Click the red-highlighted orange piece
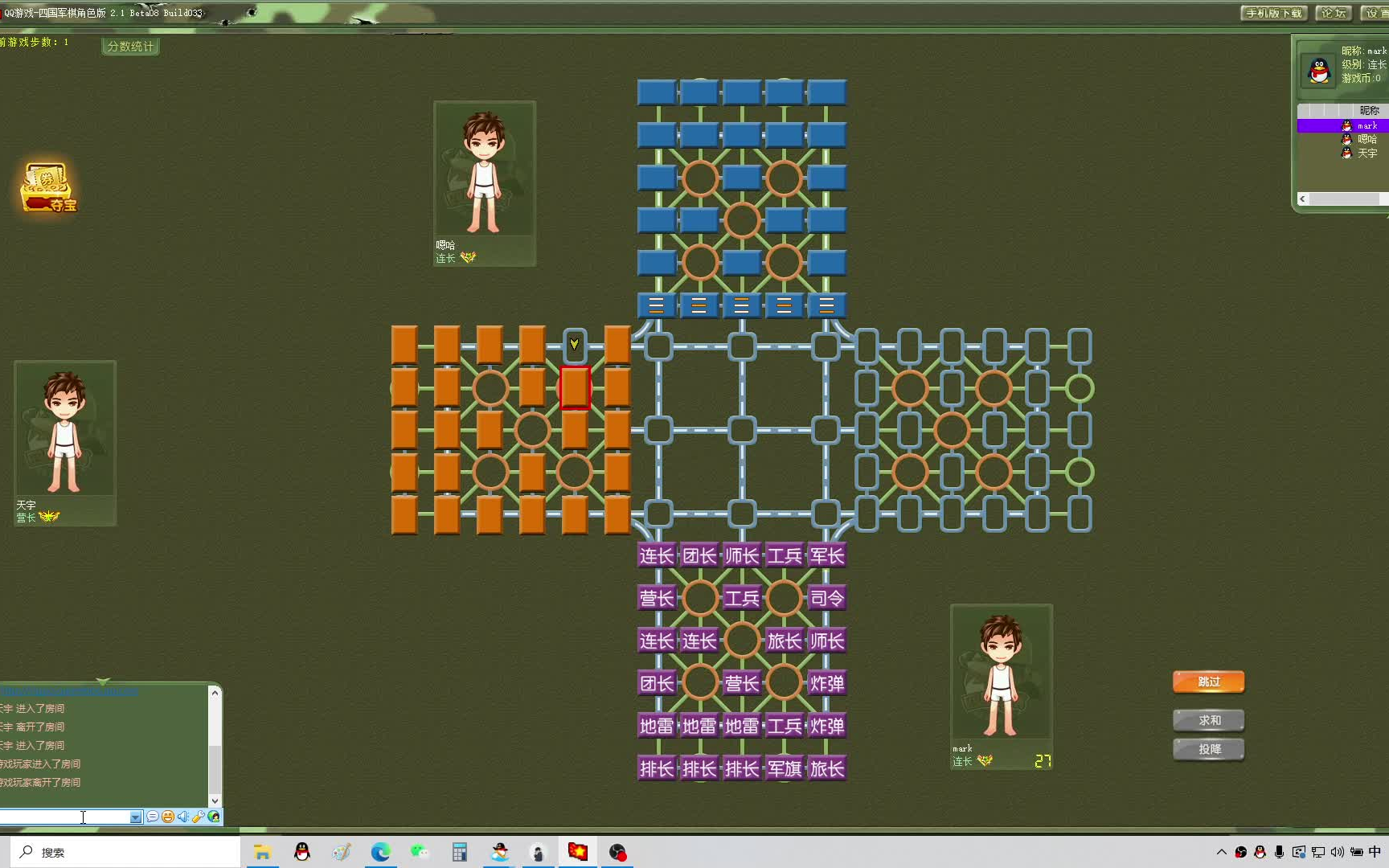Image resolution: width=1389 pixels, height=868 pixels. pyautogui.click(x=574, y=387)
